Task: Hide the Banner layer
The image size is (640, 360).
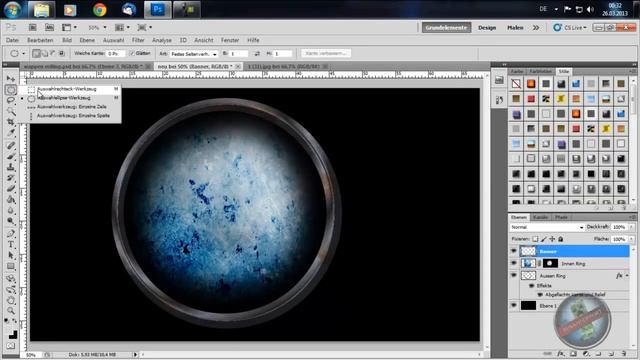Action: [x=514, y=251]
